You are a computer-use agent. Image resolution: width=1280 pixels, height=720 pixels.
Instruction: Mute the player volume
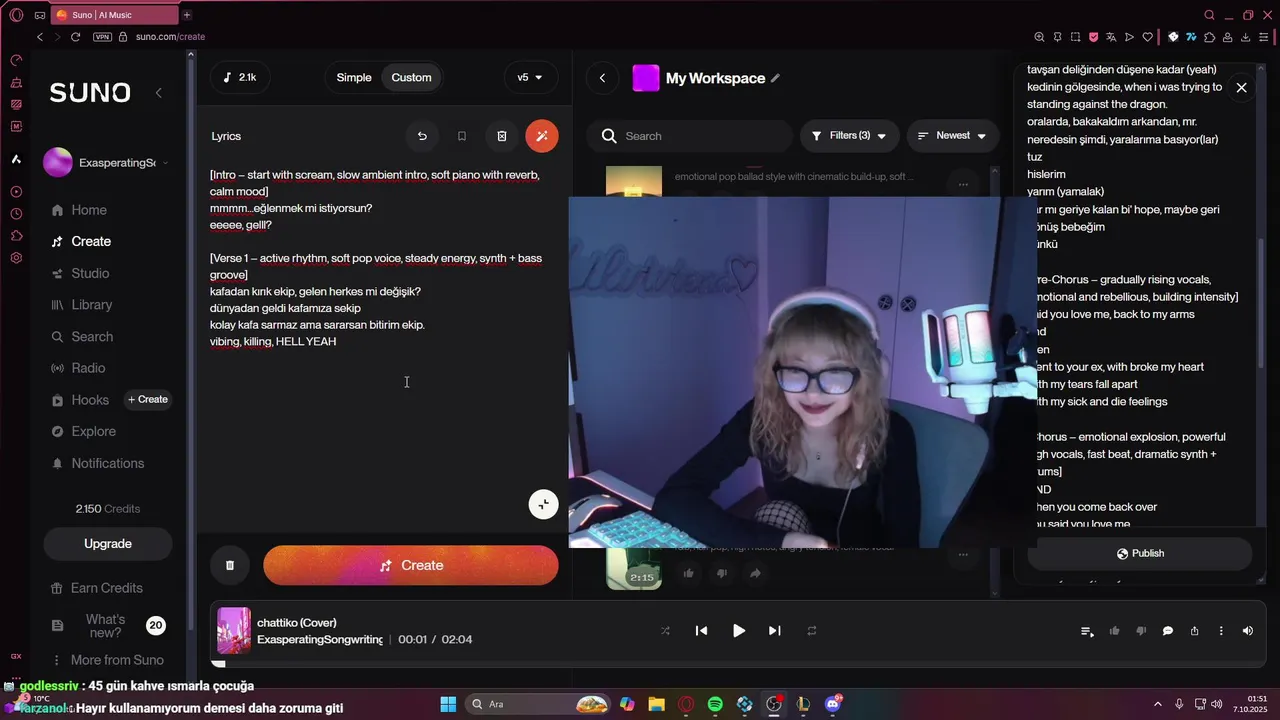tap(1247, 631)
